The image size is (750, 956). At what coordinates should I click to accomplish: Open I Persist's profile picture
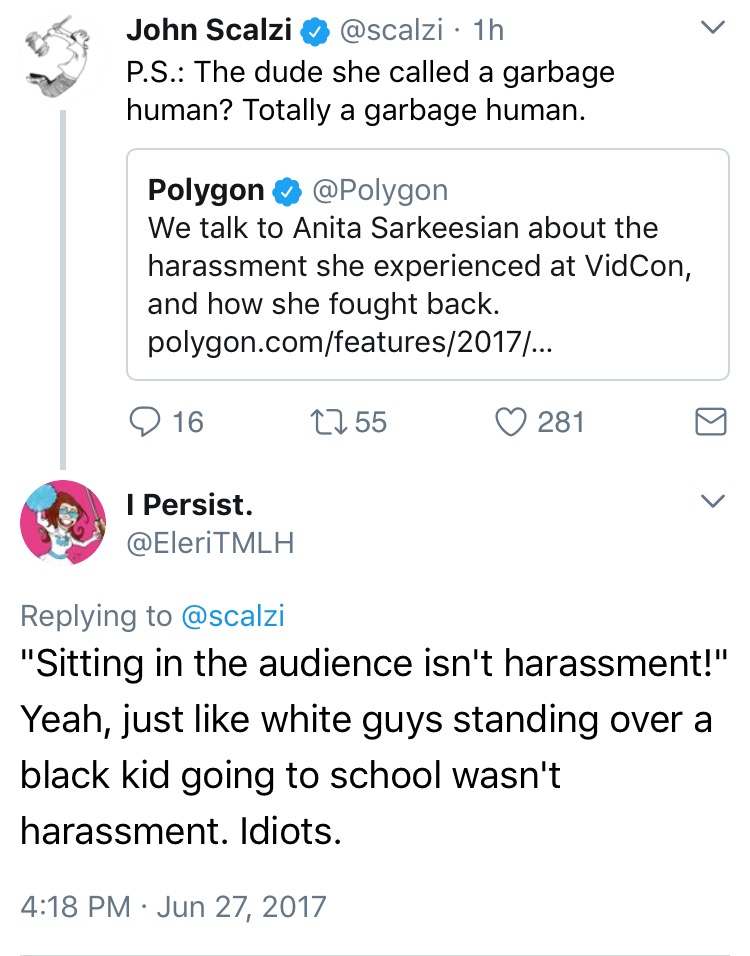pyautogui.click(x=63, y=523)
